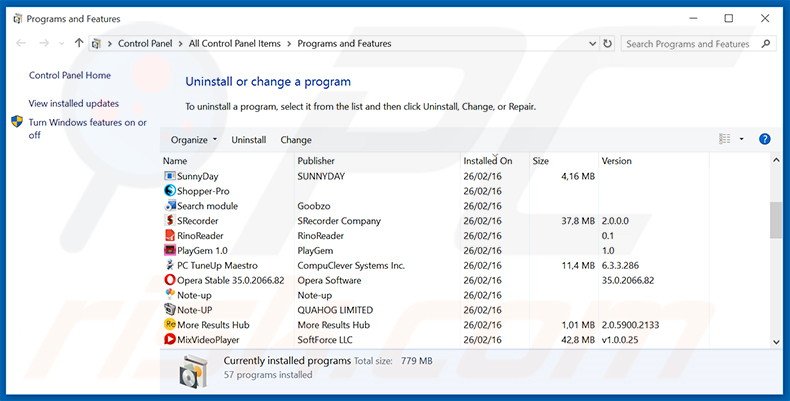Viewport: 790px width, 401px height.
Task: Click the view layout icon
Action: (725, 139)
